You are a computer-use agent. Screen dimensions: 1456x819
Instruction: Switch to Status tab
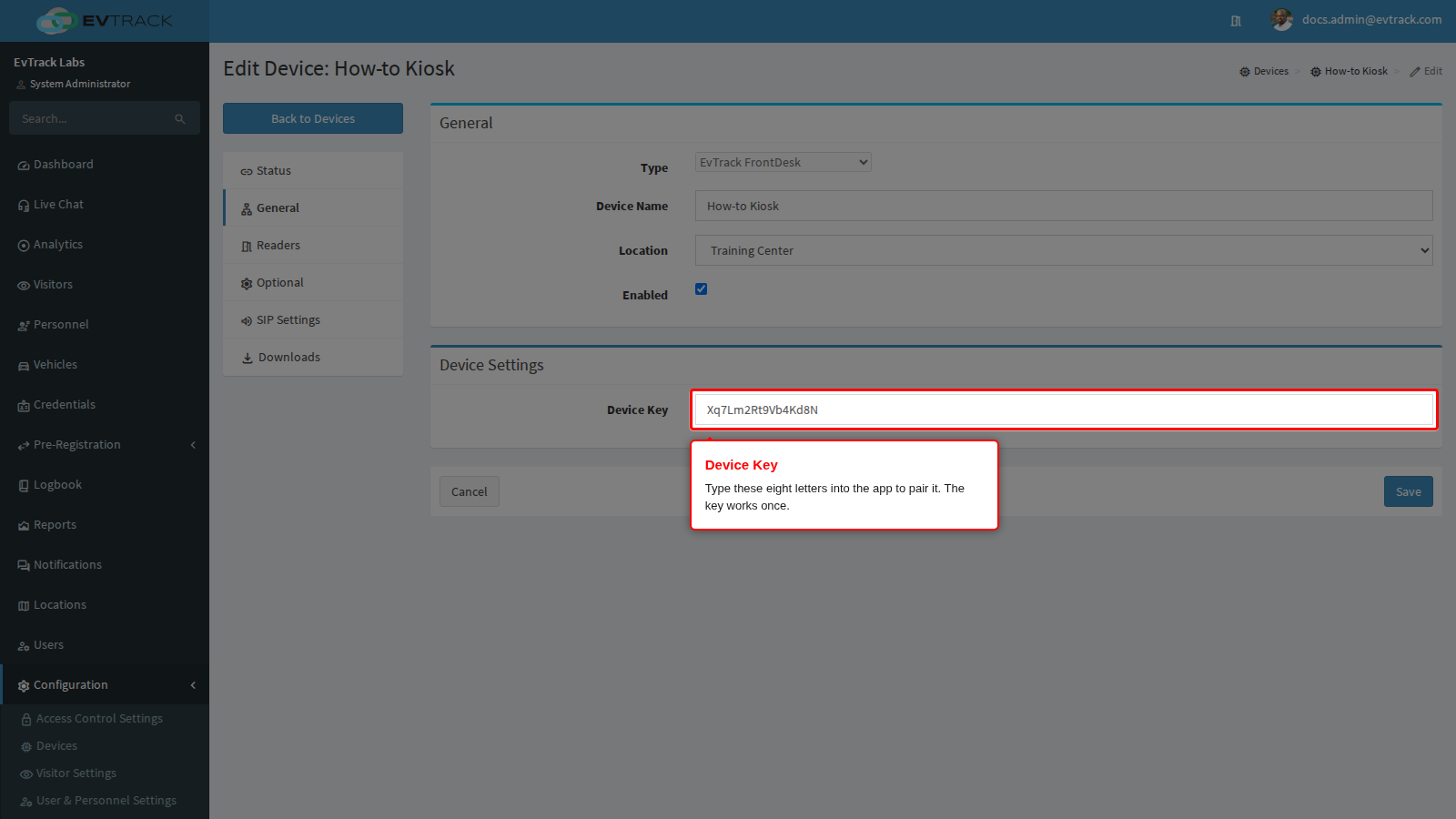[x=313, y=171]
